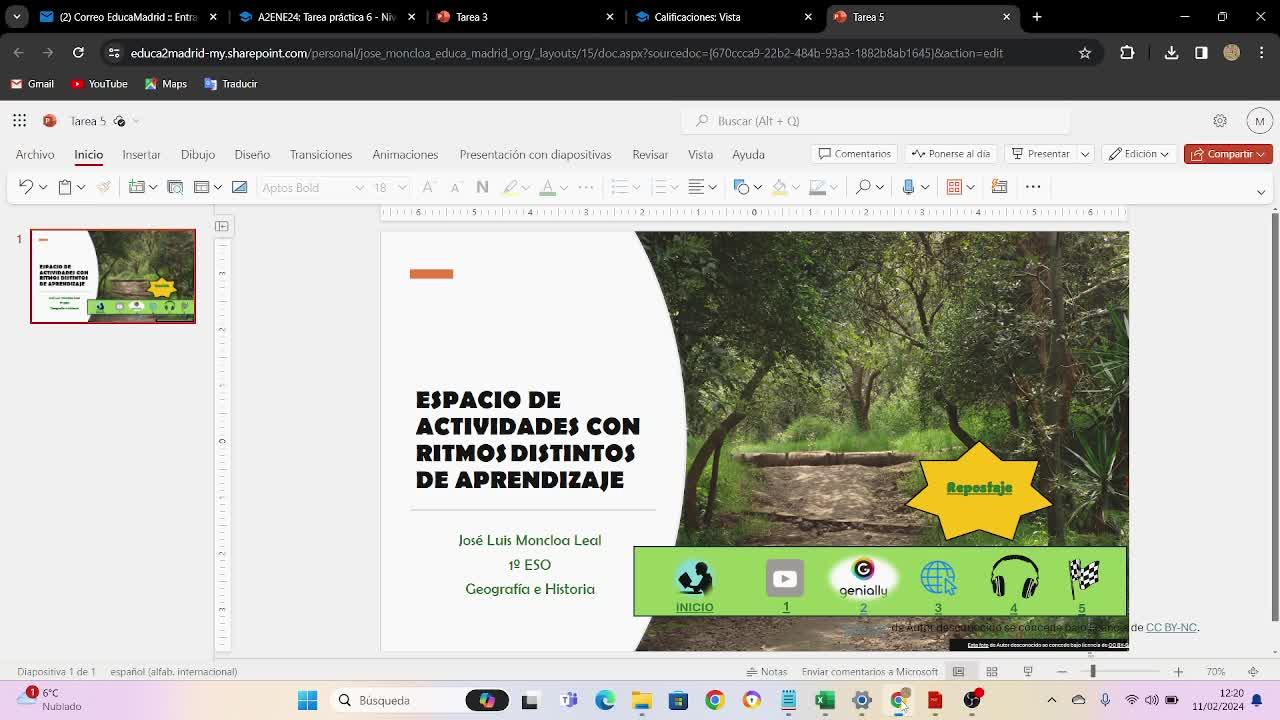Expand the Presentar dropdown arrow
Viewport: 1280px width, 720px height.
coord(1084,154)
